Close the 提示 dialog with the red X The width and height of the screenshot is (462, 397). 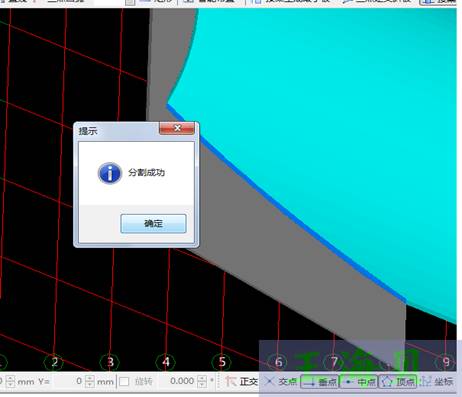tap(177, 128)
